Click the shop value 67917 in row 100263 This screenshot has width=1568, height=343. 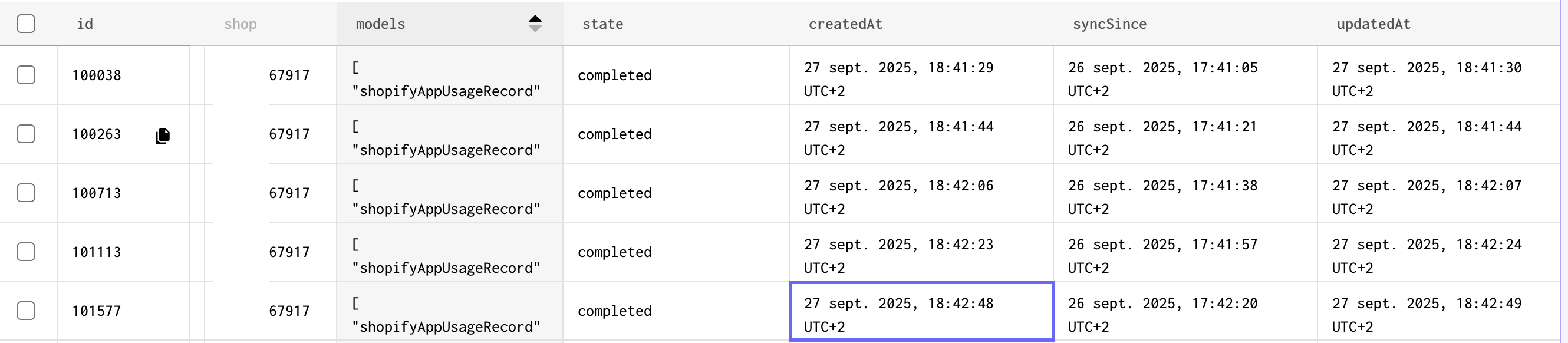coord(289,134)
